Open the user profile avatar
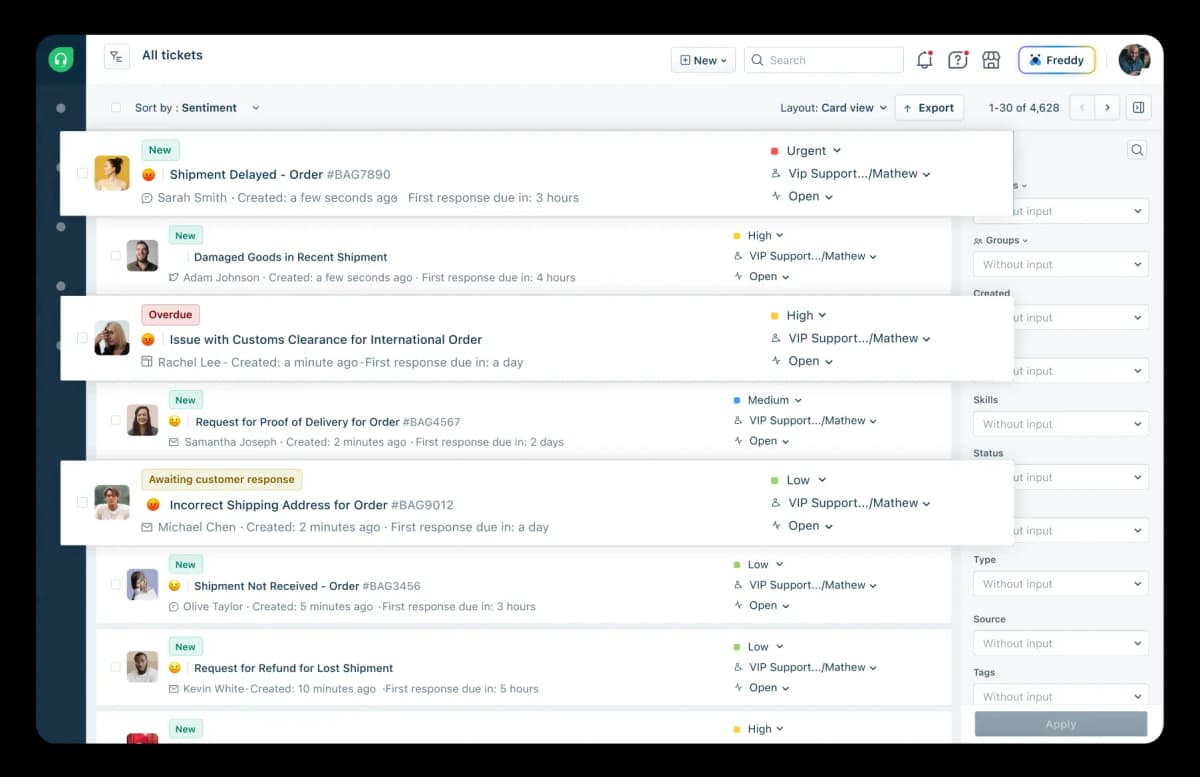The image size is (1200, 777). 1134,60
